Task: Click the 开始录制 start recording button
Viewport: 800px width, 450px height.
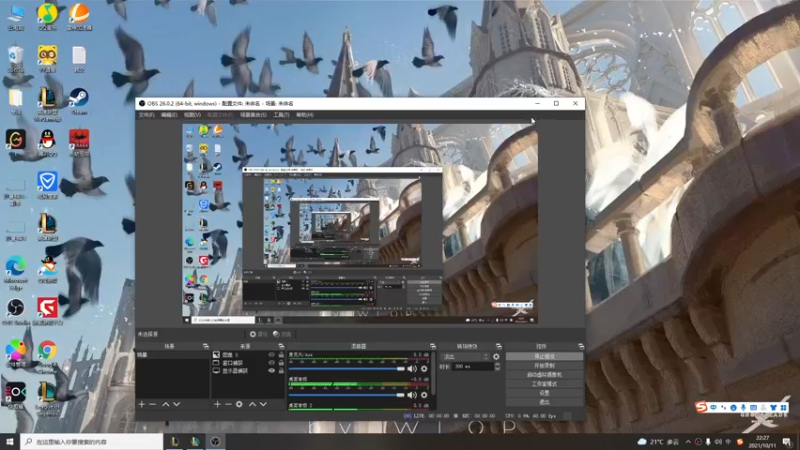Action: point(544,366)
